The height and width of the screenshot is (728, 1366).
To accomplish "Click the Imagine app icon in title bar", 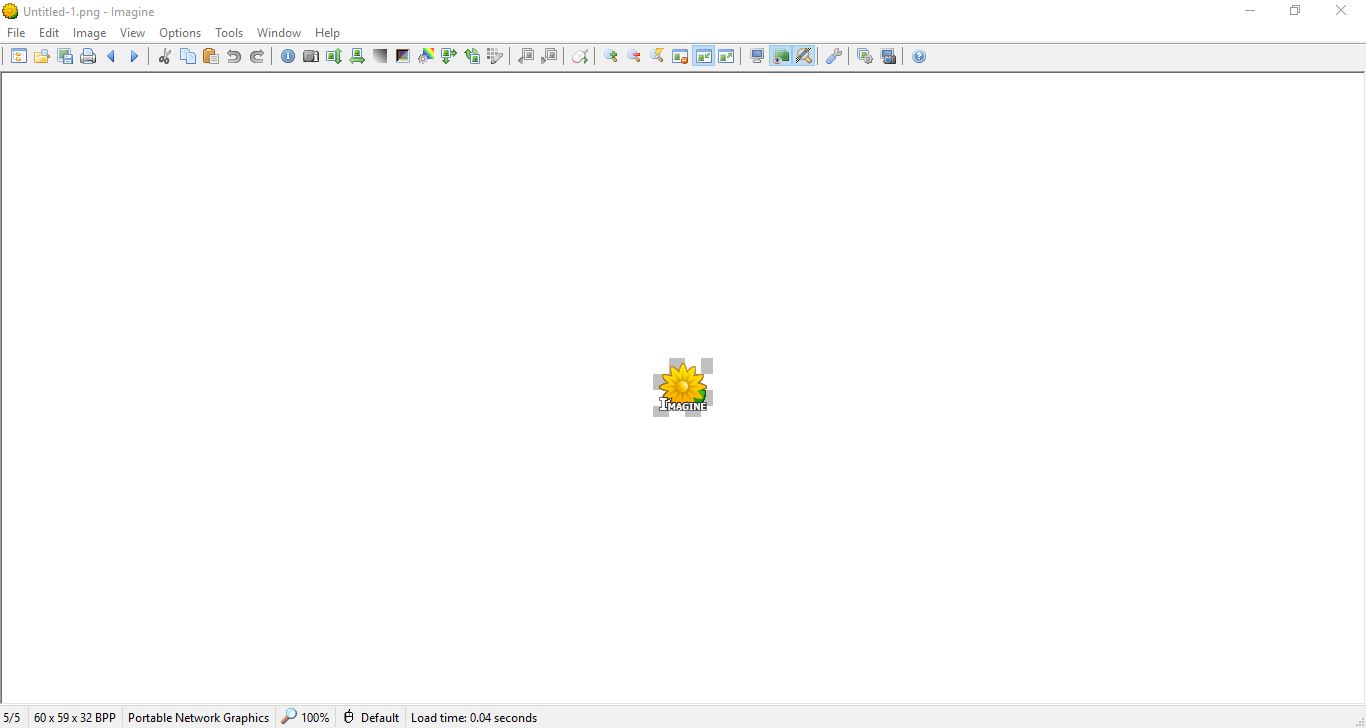I will tap(10, 11).
